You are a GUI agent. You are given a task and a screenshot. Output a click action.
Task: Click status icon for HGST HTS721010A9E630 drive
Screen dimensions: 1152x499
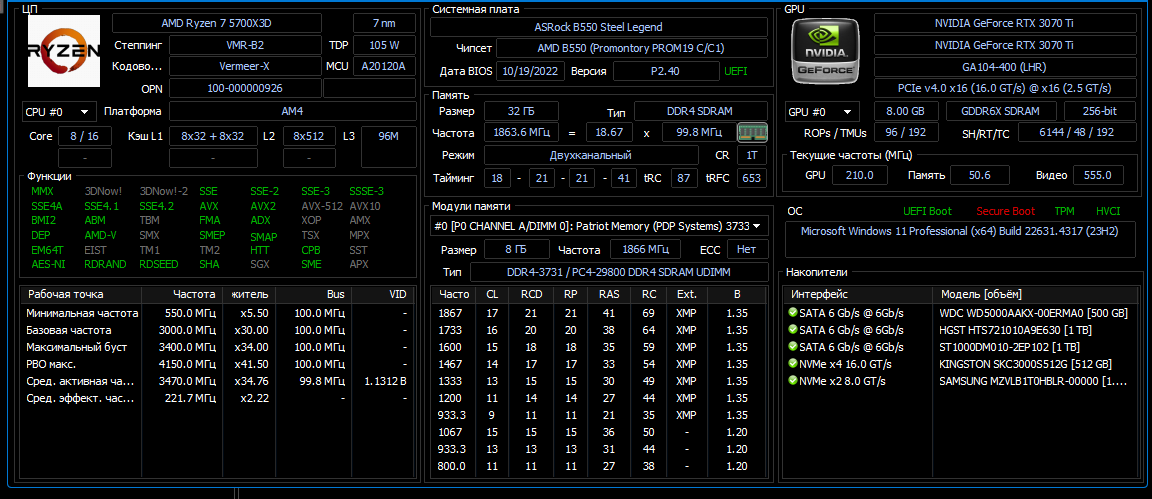[x=793, y=329]
